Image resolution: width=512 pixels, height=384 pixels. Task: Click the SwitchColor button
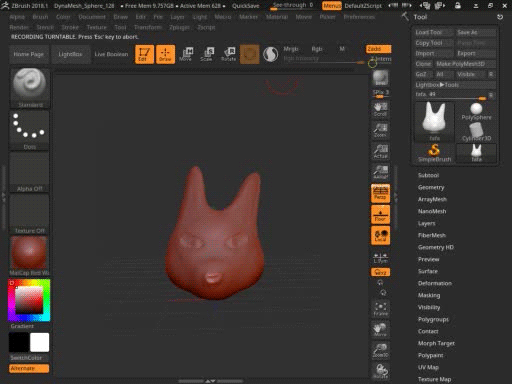pyautogui.click(x=29, y=358)
